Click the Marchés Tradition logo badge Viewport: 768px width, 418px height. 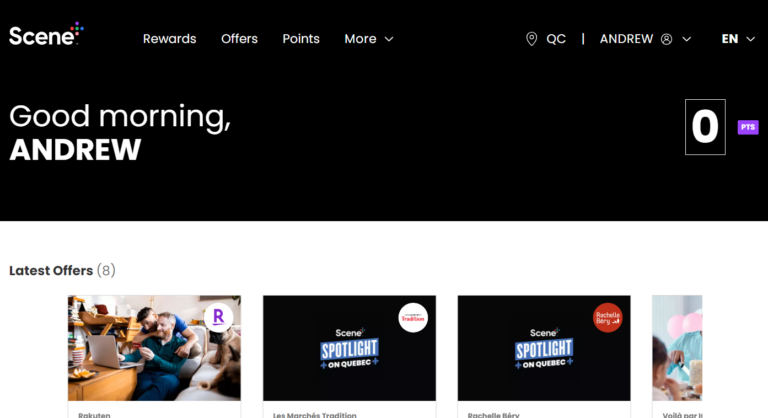[412, 318]
